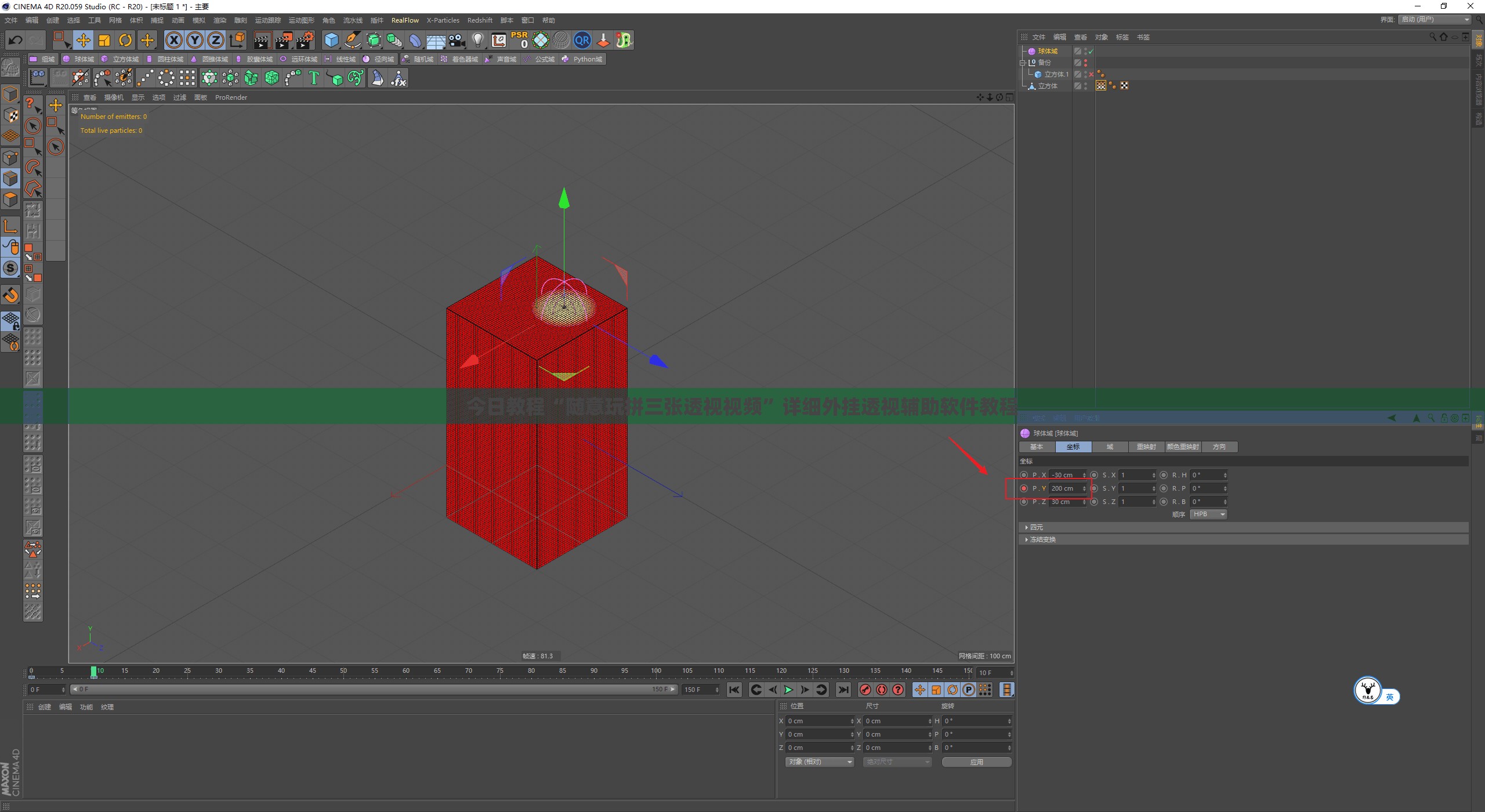Toggle the R.H animation circle
Screen dimensions: 1485x812
click(x=1164, y=475)
